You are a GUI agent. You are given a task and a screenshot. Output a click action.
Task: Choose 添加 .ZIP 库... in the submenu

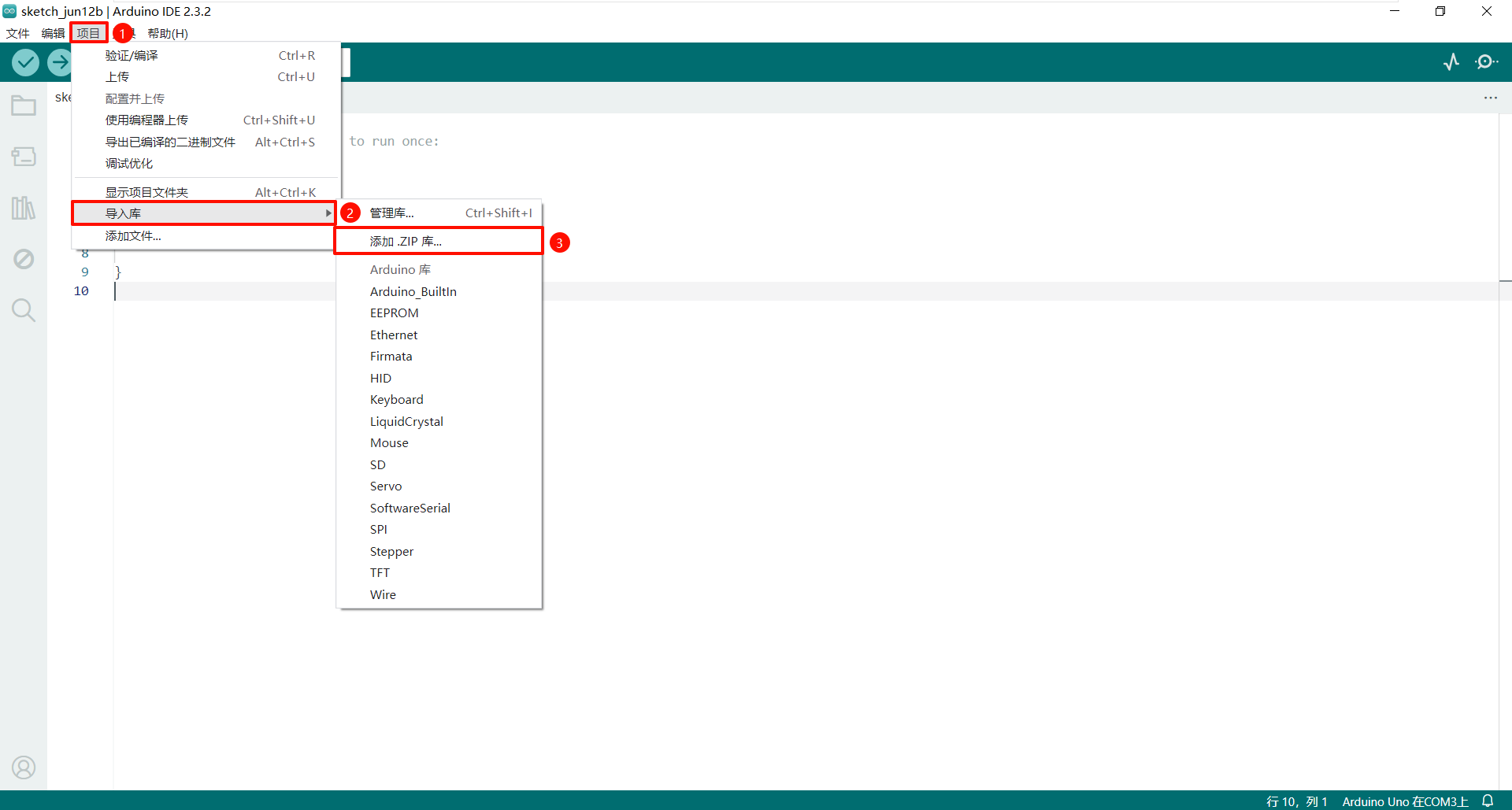point(439,241)
